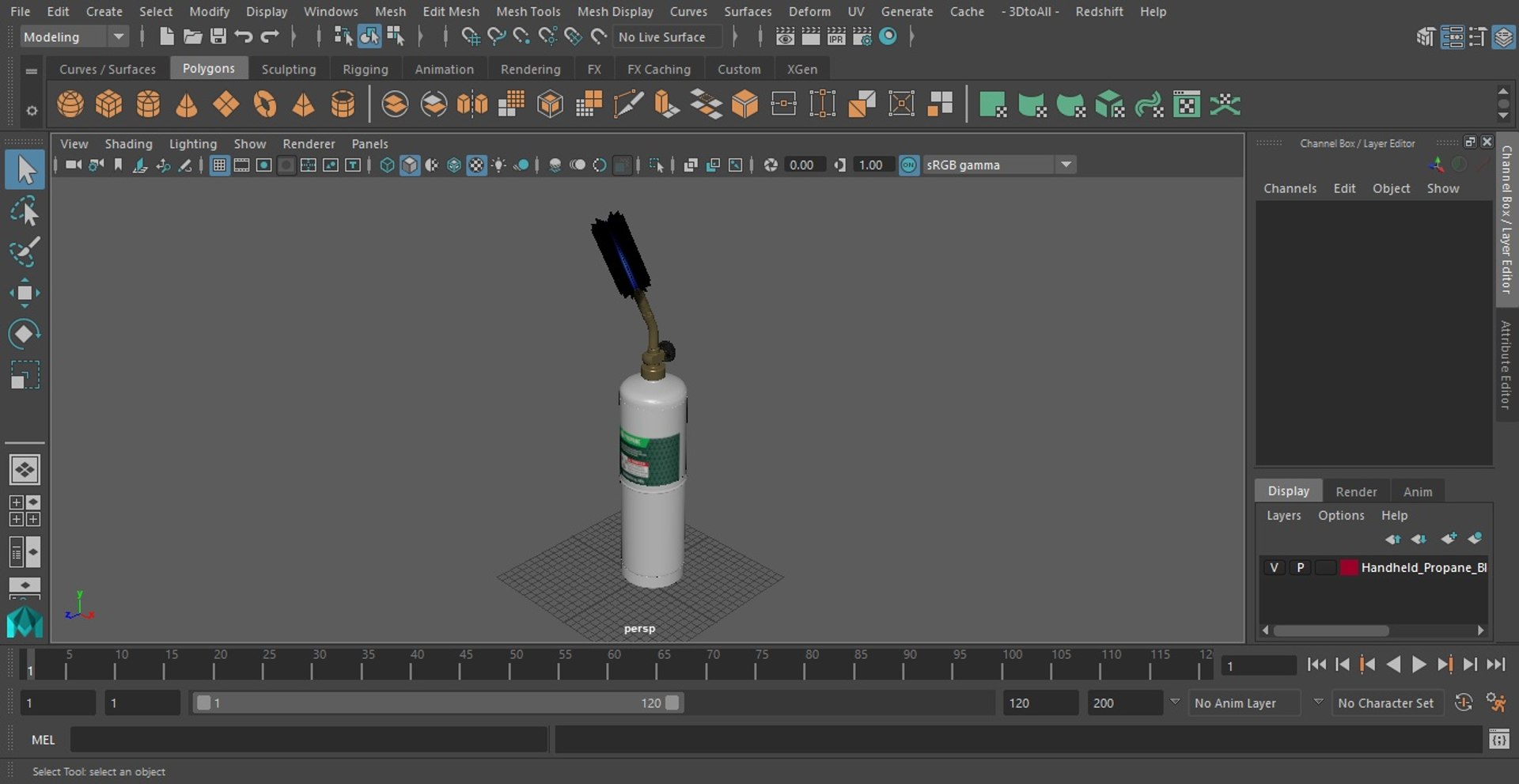The height and width of the screenshot is (784, 1519).
Task: Go to start of playback range
Action: (x=1316, y=665)
